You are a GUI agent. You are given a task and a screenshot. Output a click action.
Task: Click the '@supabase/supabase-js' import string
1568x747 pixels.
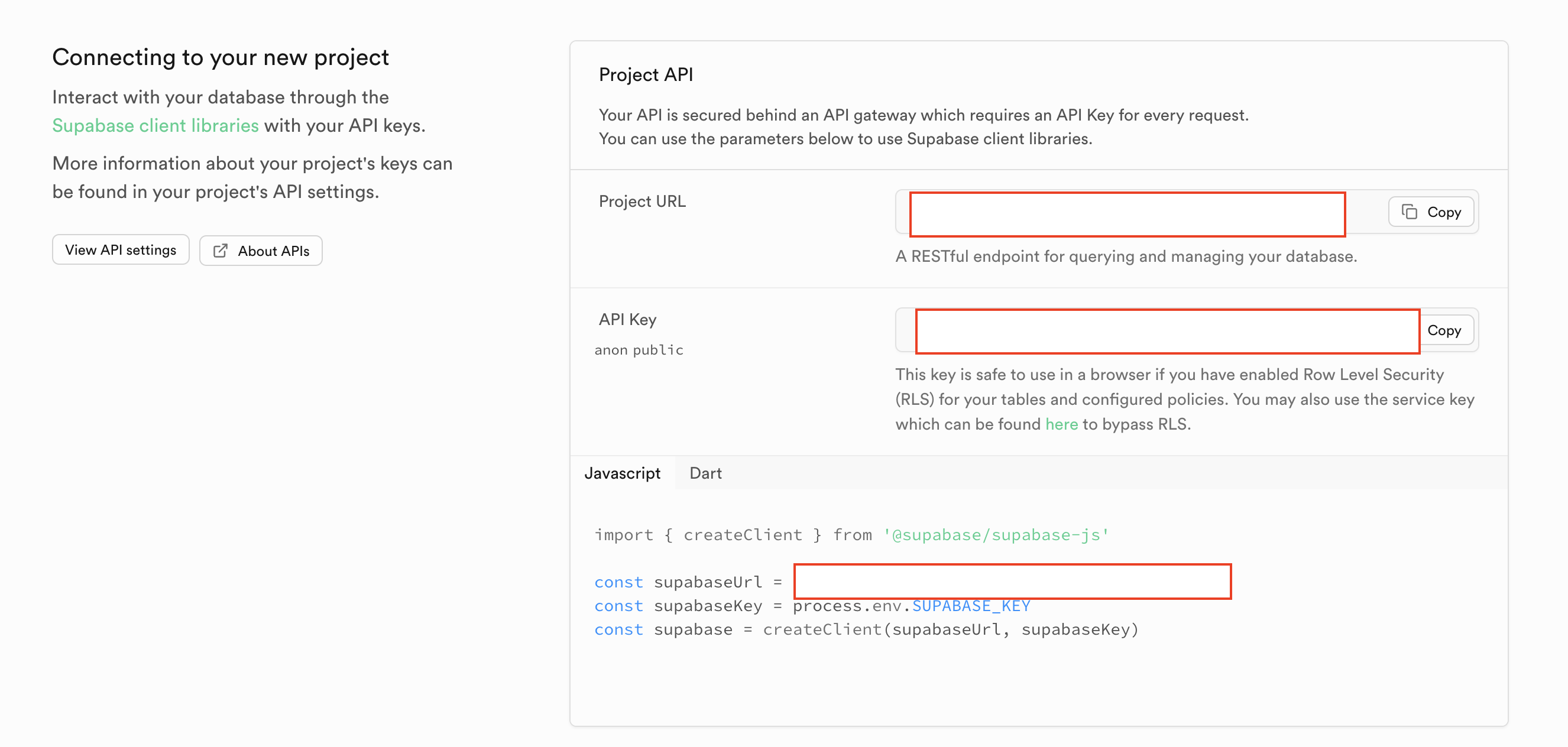click(x=996, y=535)
